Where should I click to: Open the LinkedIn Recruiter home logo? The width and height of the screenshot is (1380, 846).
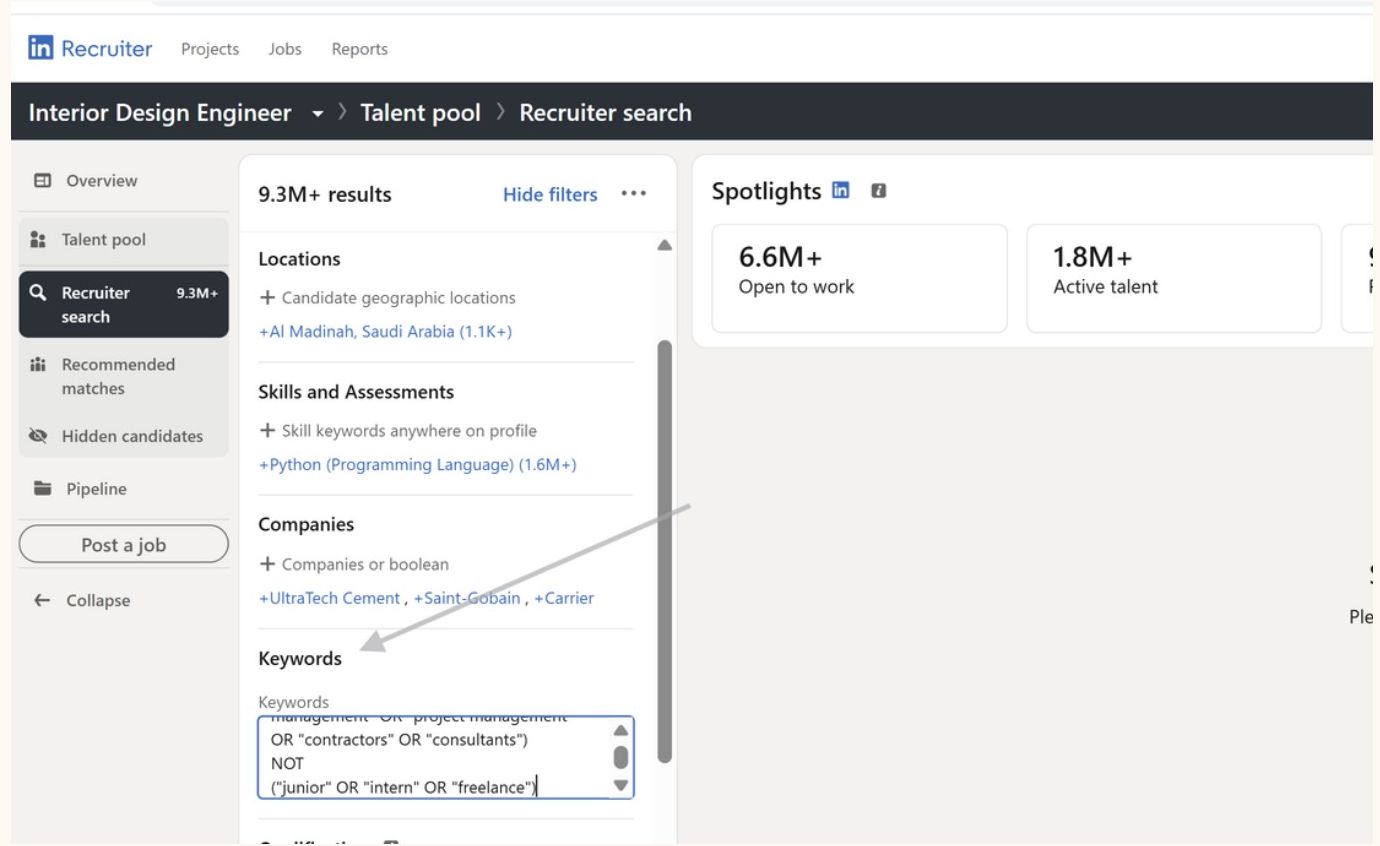[x=91, y=49]
